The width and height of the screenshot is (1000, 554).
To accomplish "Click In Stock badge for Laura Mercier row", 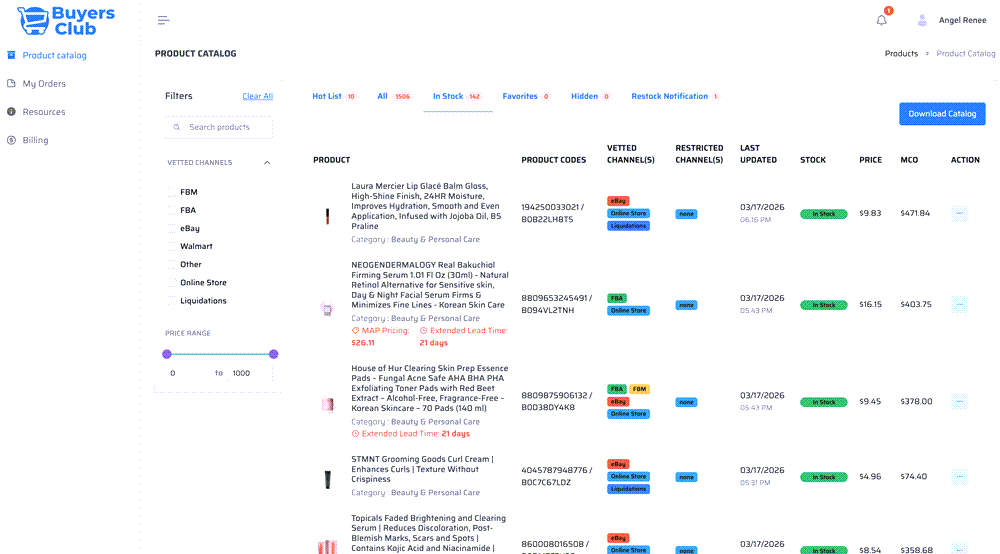I will pos(823,214).
